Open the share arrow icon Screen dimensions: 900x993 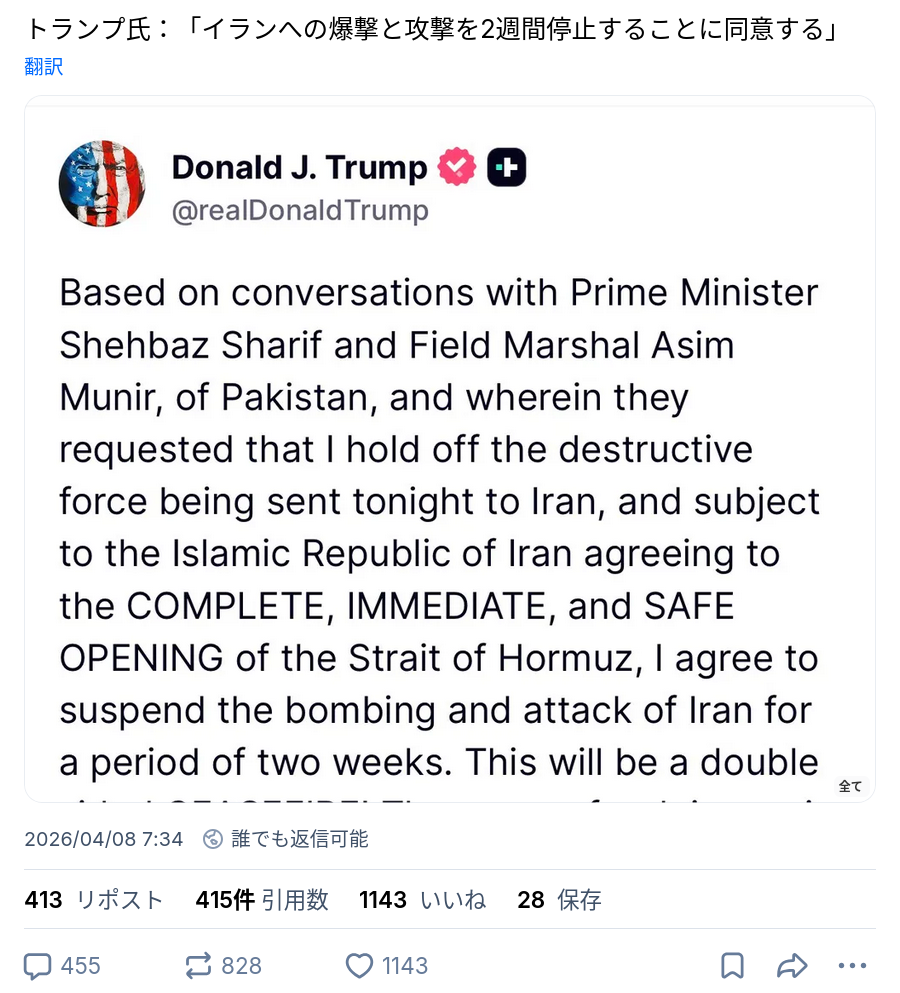(792, 965)
